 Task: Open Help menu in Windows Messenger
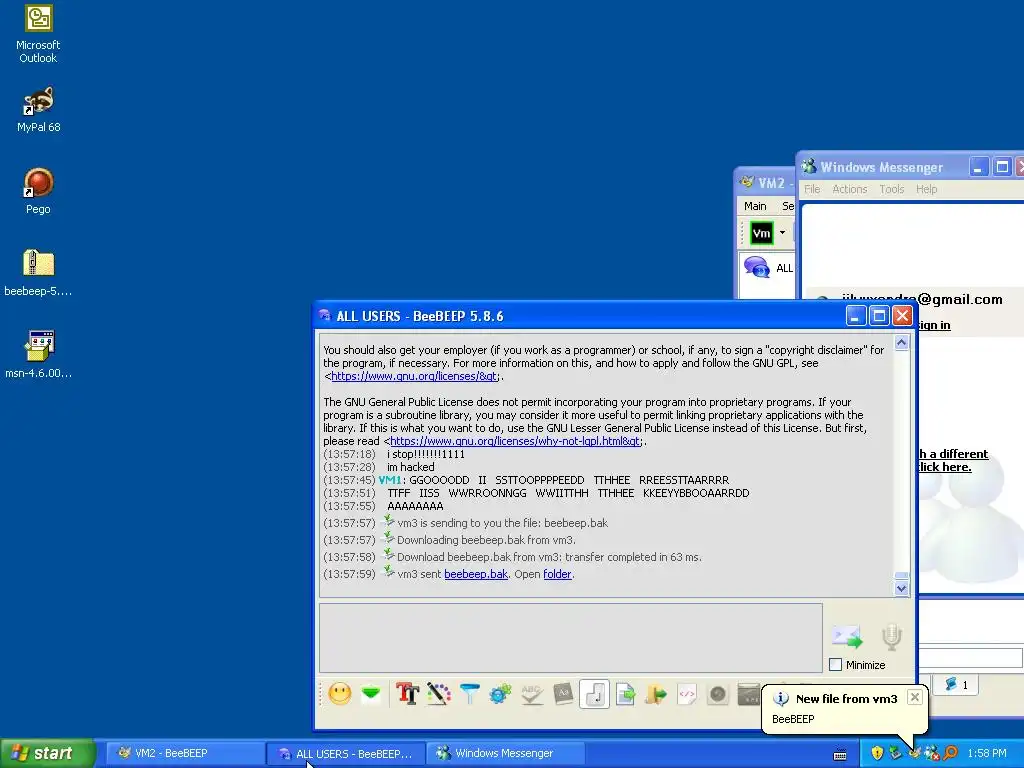point(926,189)
